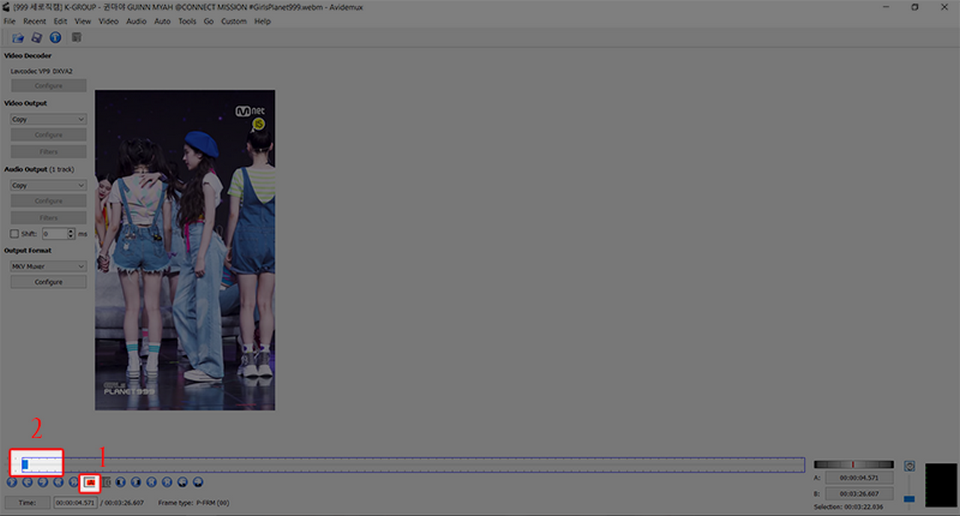Enable the audio Shift checkbox

coord(14,234)
